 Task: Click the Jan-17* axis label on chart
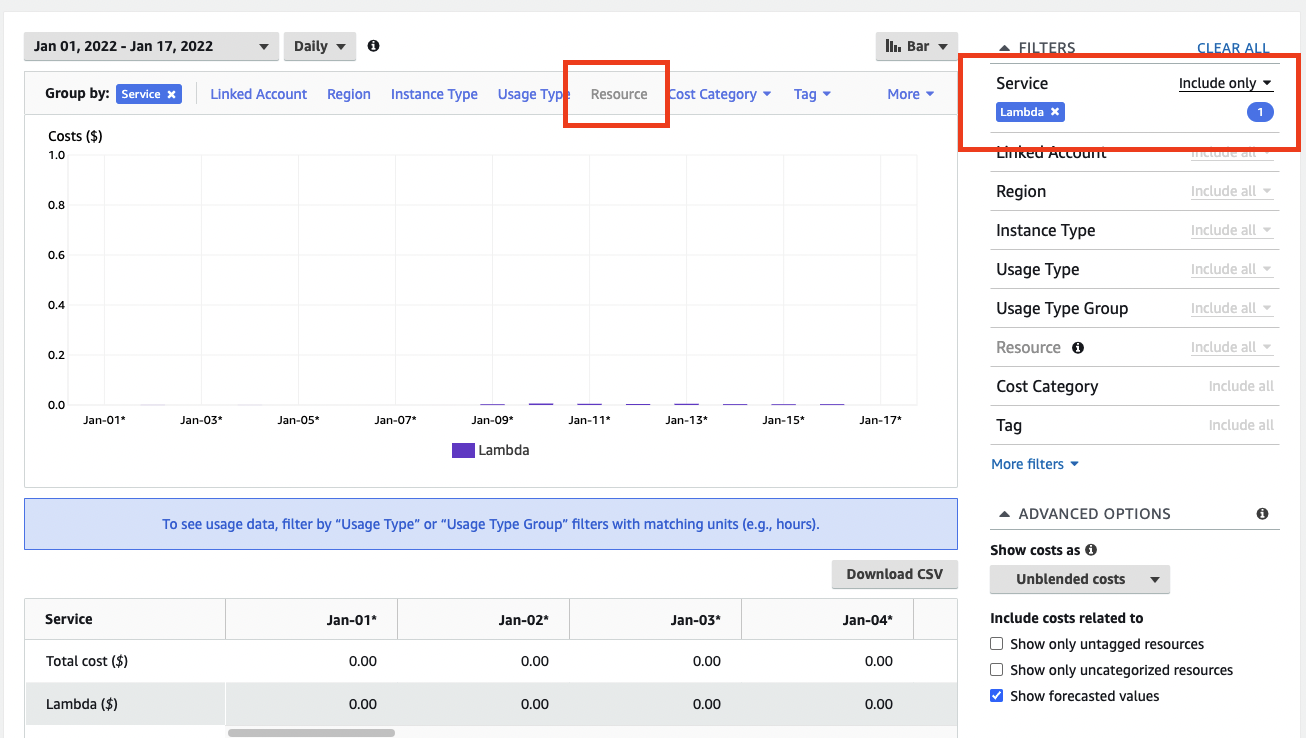coord(880,420)
